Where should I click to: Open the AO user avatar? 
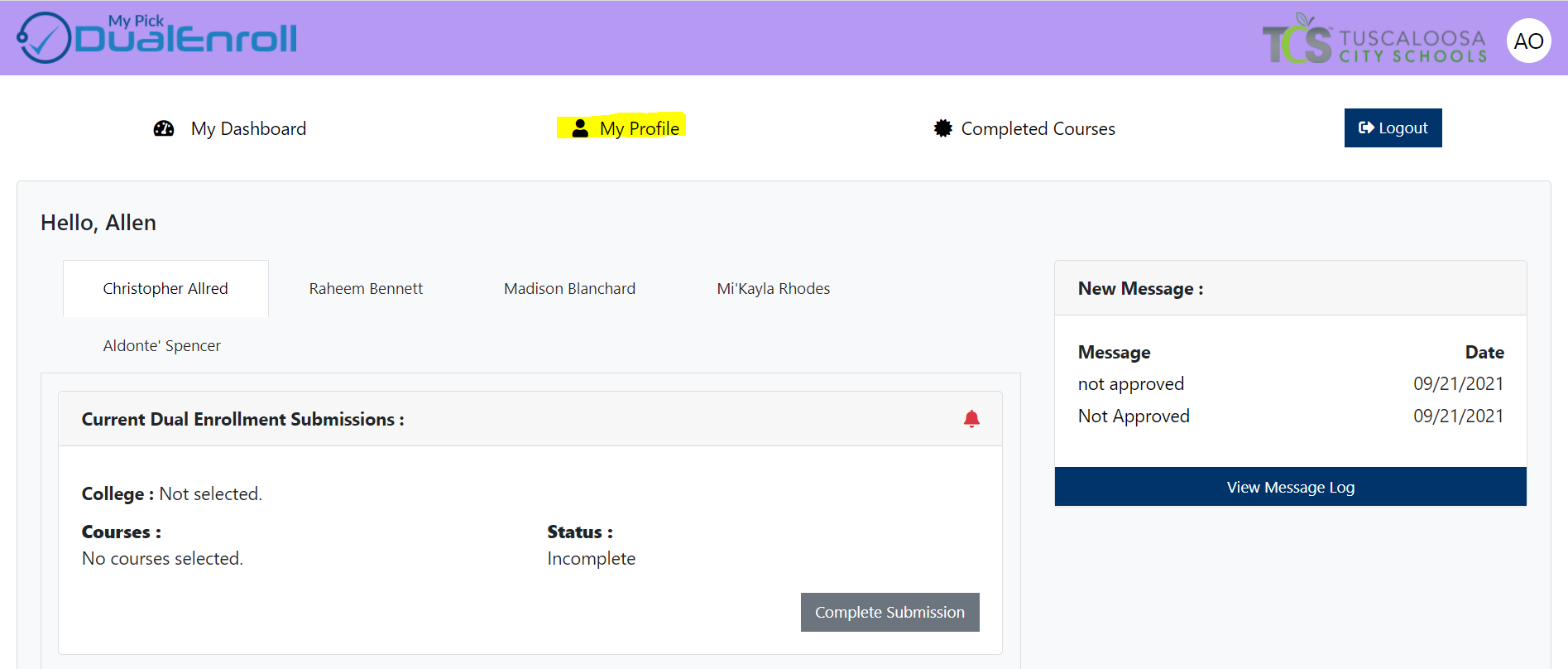1527,41
